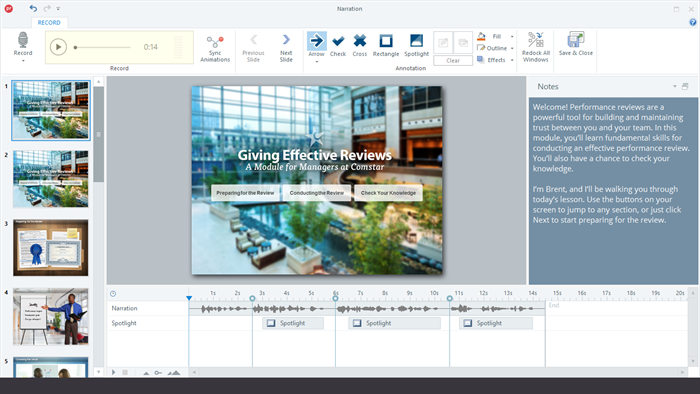Click the narration playback progress slider

tap(102, 47)
